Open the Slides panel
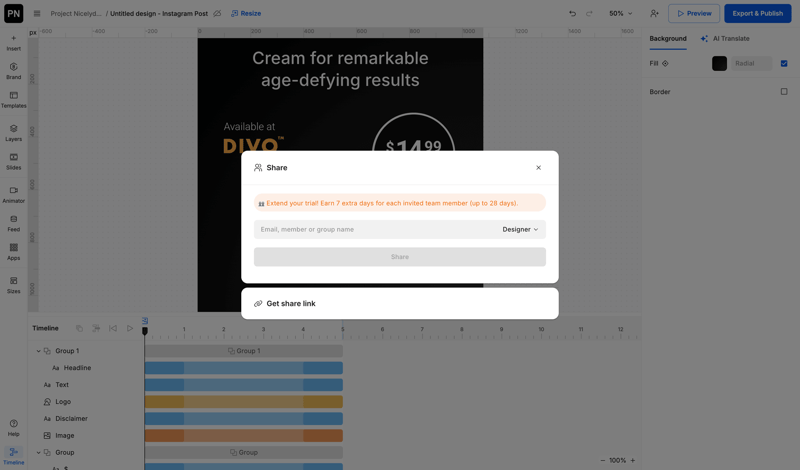 13,161
